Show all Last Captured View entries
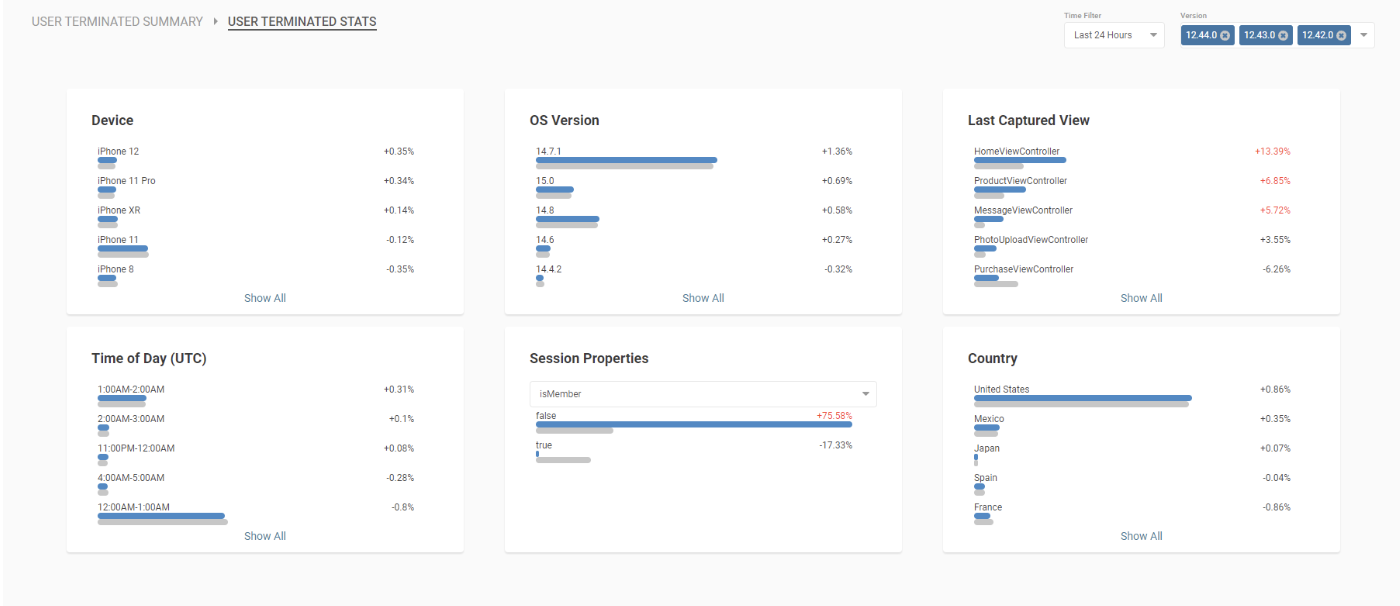The height and width of the screenshot is (606, 1400). pyautogui.click(x=1141, y=298)
